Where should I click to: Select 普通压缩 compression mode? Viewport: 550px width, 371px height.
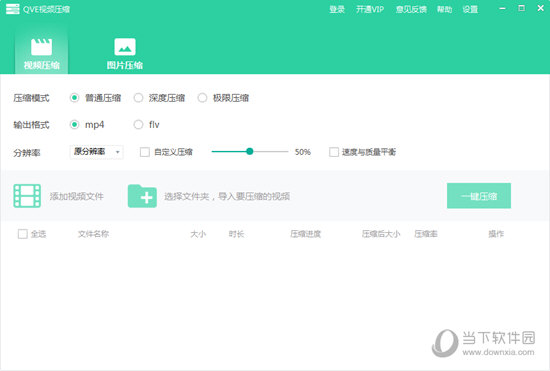pyautogui.click(x=74, y=98)
